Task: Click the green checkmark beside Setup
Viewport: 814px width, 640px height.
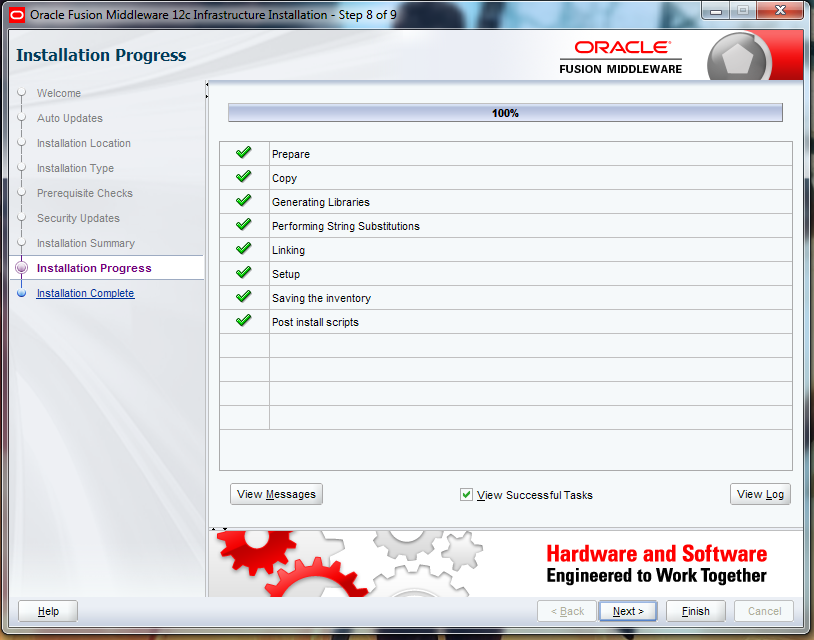Action: [x=243, y=273]
